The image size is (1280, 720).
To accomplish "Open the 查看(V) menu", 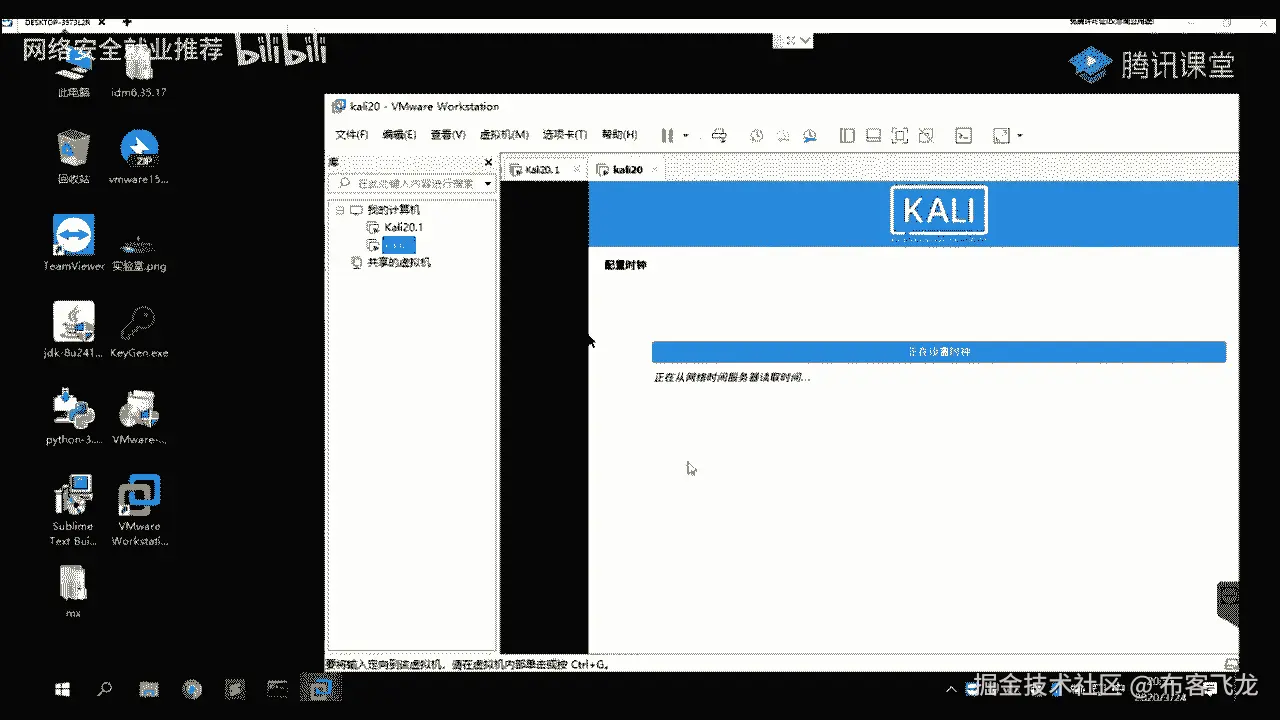I will [448, 135].
